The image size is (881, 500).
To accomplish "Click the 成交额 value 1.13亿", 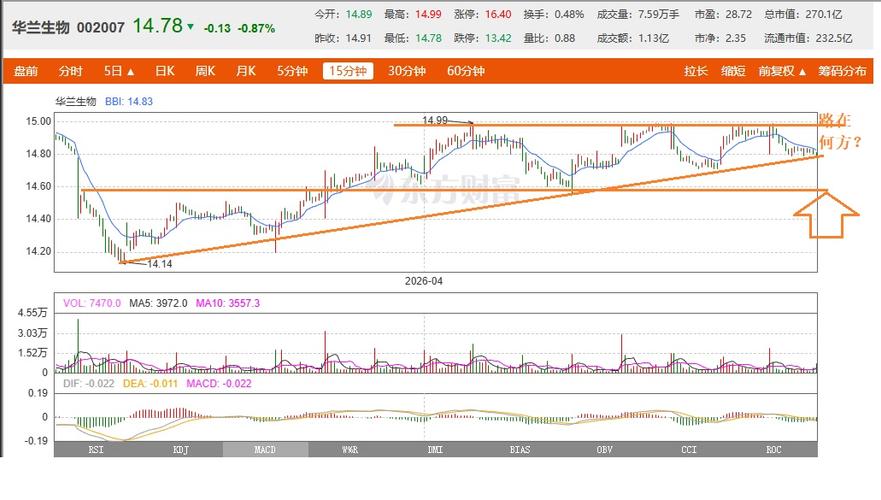I will [653, 38].
